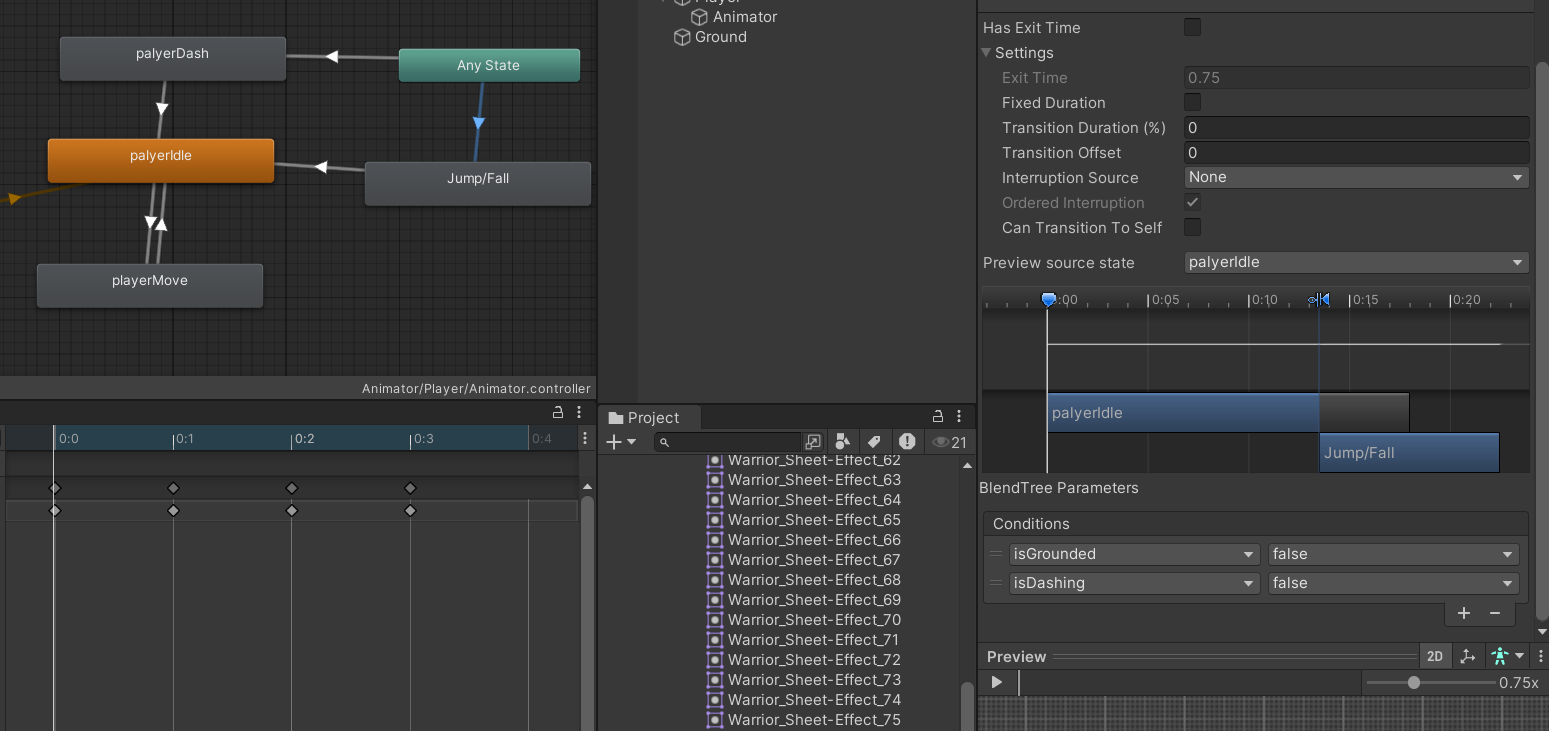Toggle 2D mode in the Preview panel
The image size is (1549, 731).
pyautogui.click(x=1435, y=656)
